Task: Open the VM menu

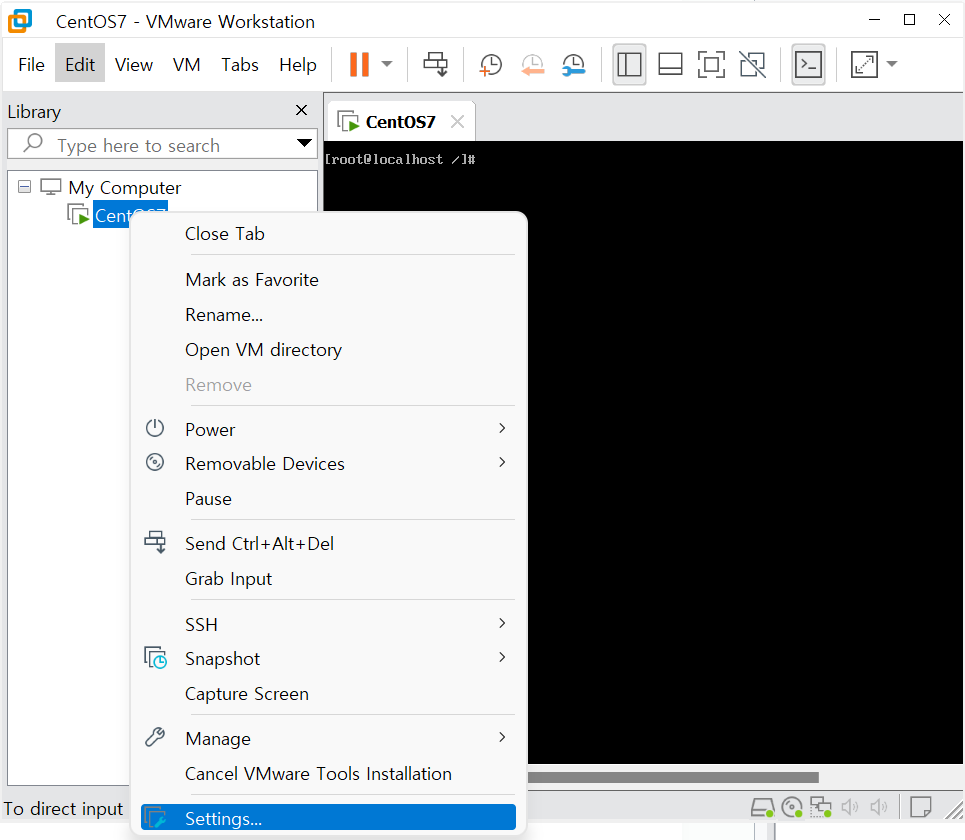Action: point(186,64)
